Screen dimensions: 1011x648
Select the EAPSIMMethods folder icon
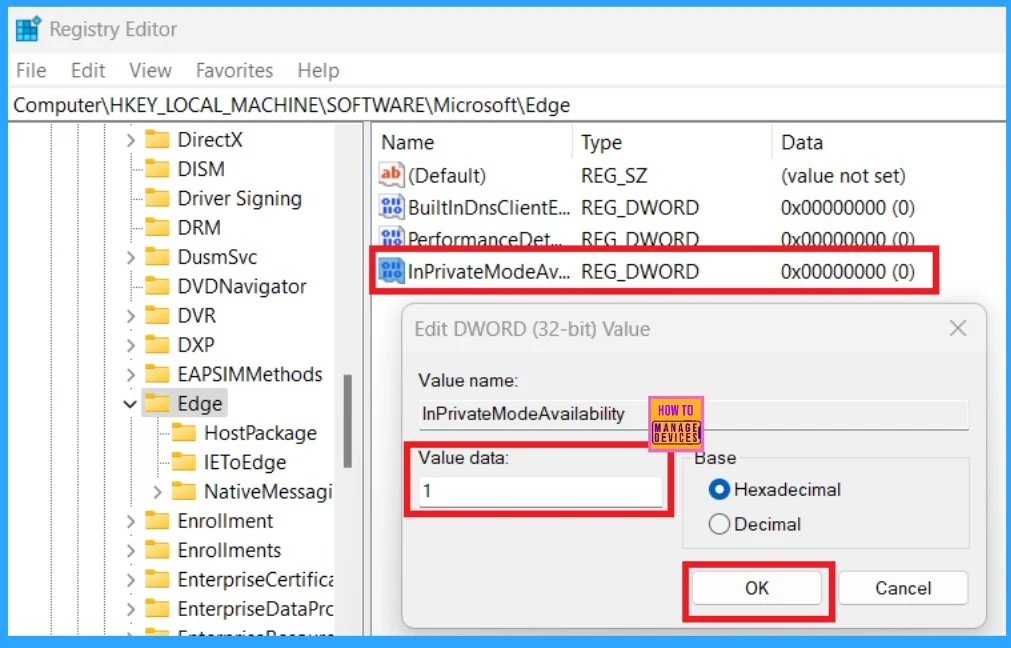[157, 374]
